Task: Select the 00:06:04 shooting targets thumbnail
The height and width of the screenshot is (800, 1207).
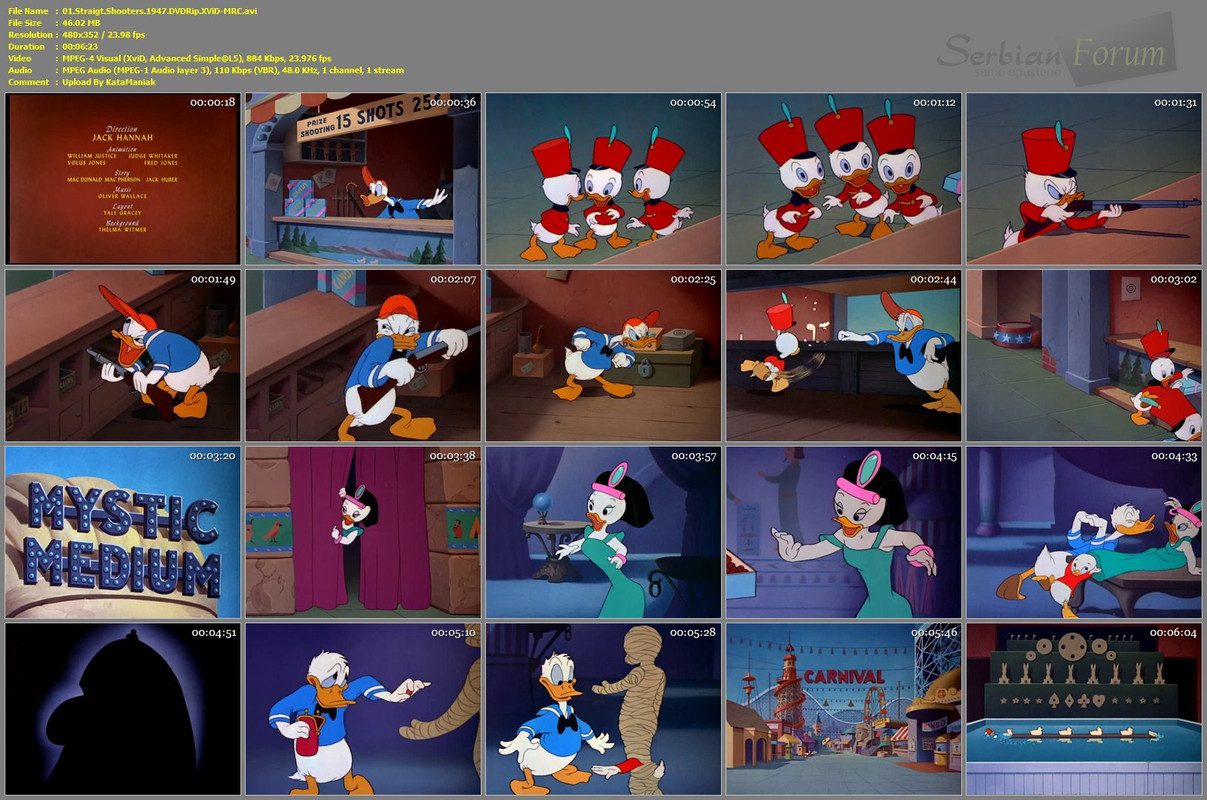Action: pyautogui.click(x=1084, y=709)
